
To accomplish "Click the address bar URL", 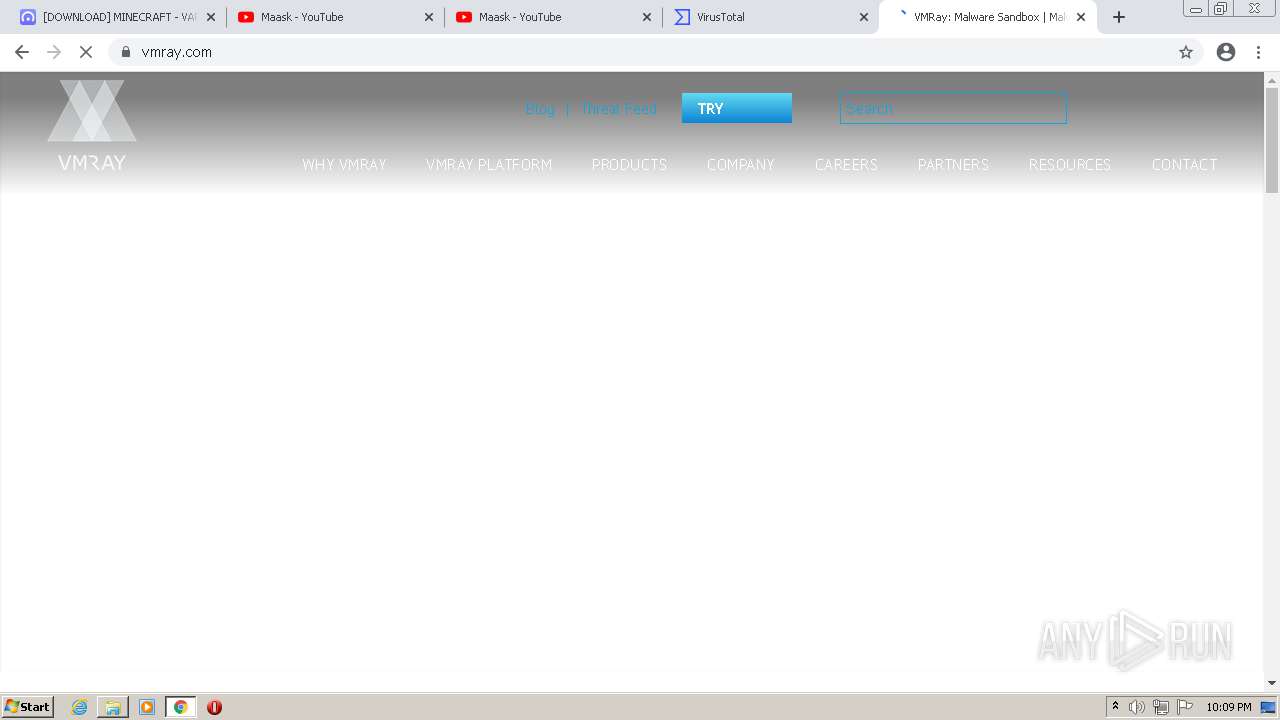I will [176, 52].
